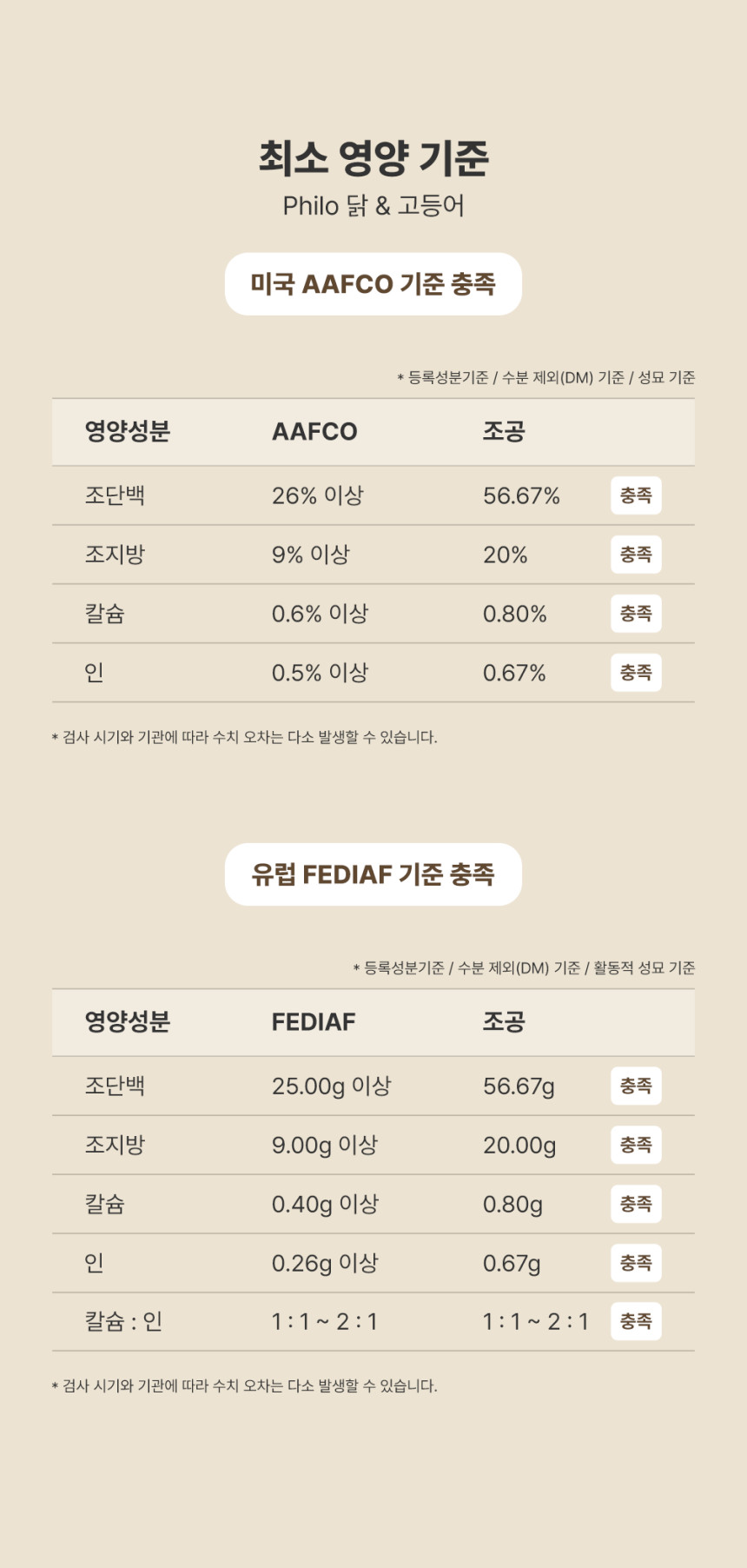The width and height of the screenshot is (747, 1568).
Task: Click the 활동적 성묘 기준 note above FEDIAF table
Action: click(x=644, y=968)
